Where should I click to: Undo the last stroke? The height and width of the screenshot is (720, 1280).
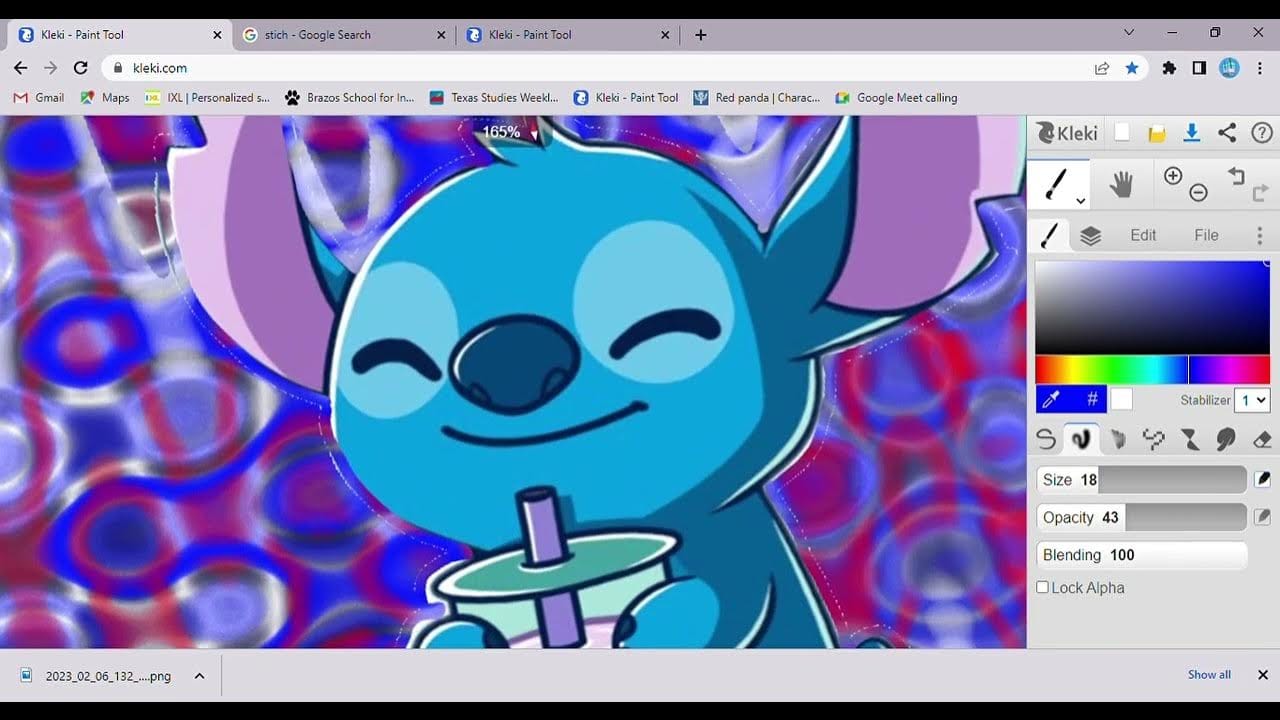click(1236, 176)
